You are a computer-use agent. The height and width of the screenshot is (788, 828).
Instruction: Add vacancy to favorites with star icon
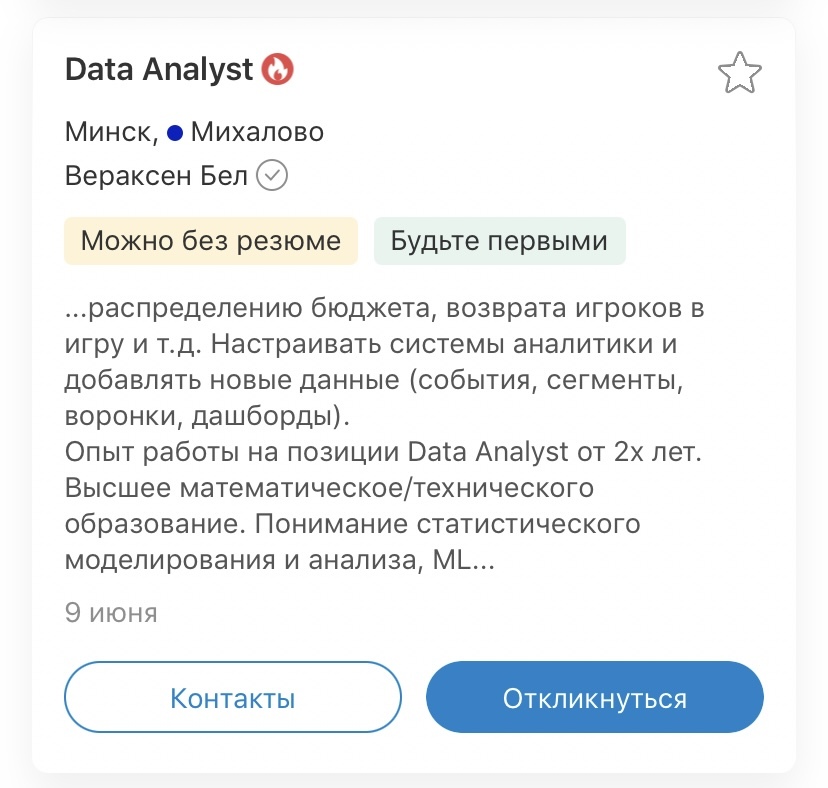tap(739, 73)
